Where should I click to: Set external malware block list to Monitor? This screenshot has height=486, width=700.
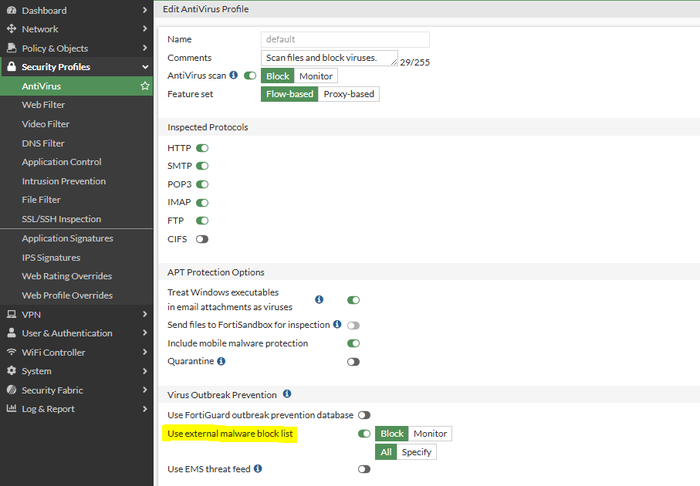point(430,434)
